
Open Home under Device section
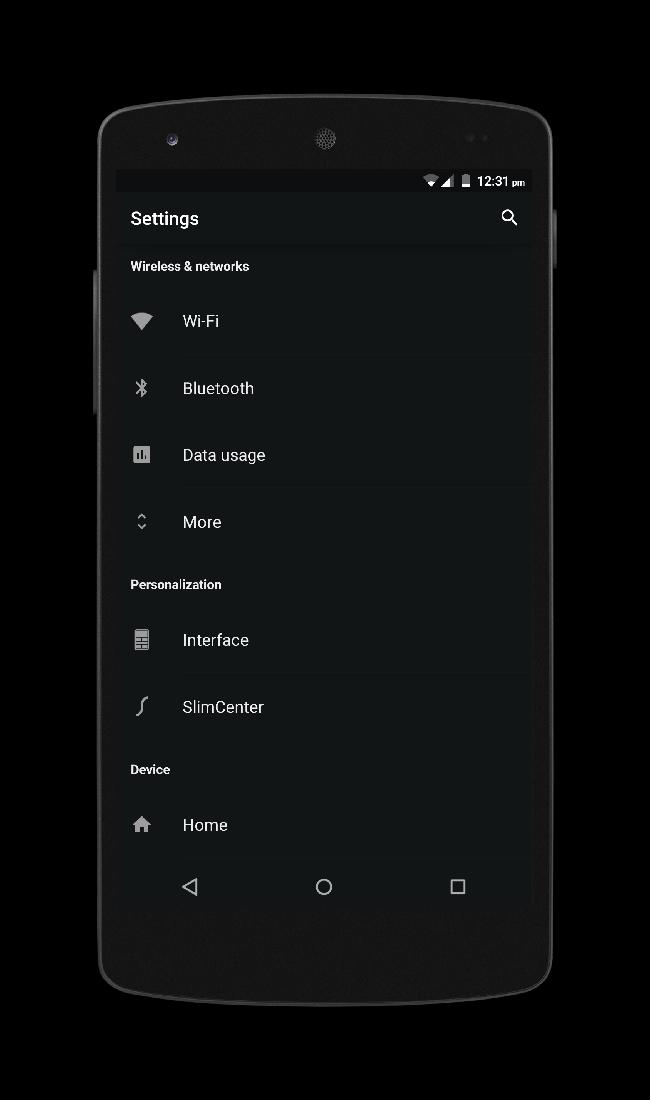point(300,824)
